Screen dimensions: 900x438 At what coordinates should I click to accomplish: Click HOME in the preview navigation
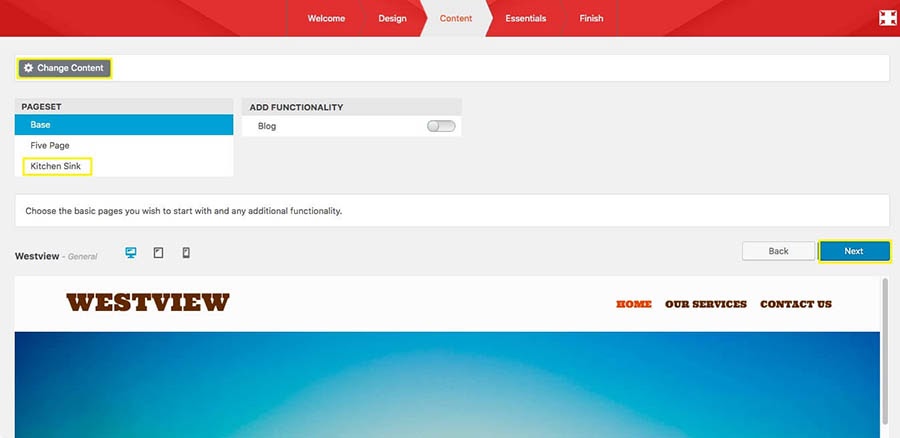coord(634,304)
